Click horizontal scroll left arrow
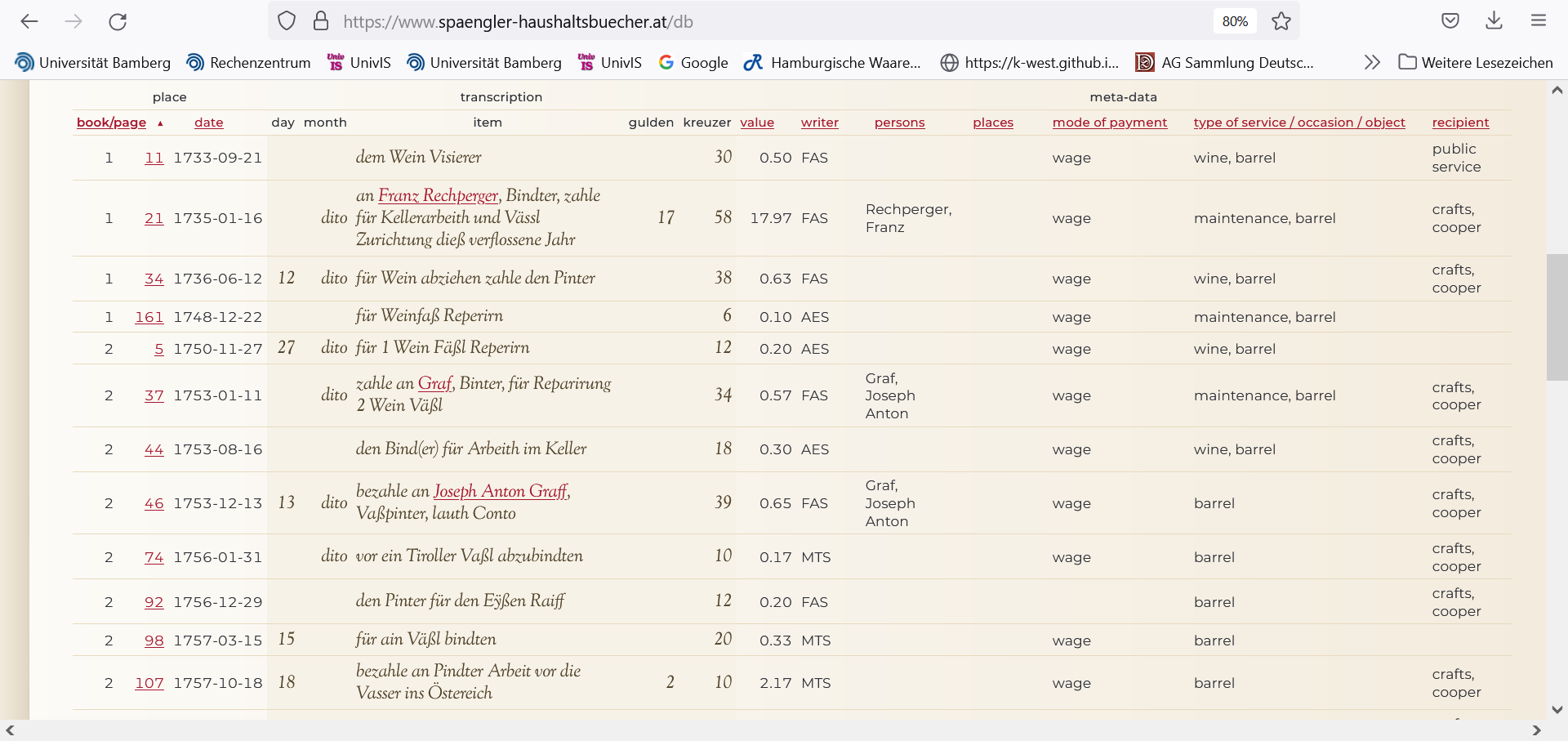Viewport: 1568px width, 741px height. 10,730
